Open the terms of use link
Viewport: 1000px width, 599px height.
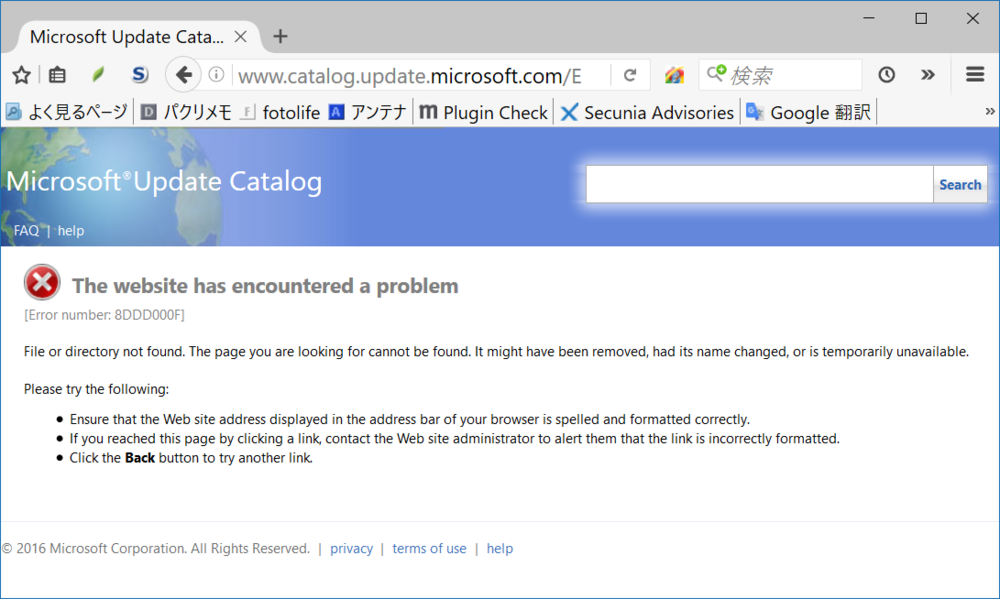coord(429,549)
